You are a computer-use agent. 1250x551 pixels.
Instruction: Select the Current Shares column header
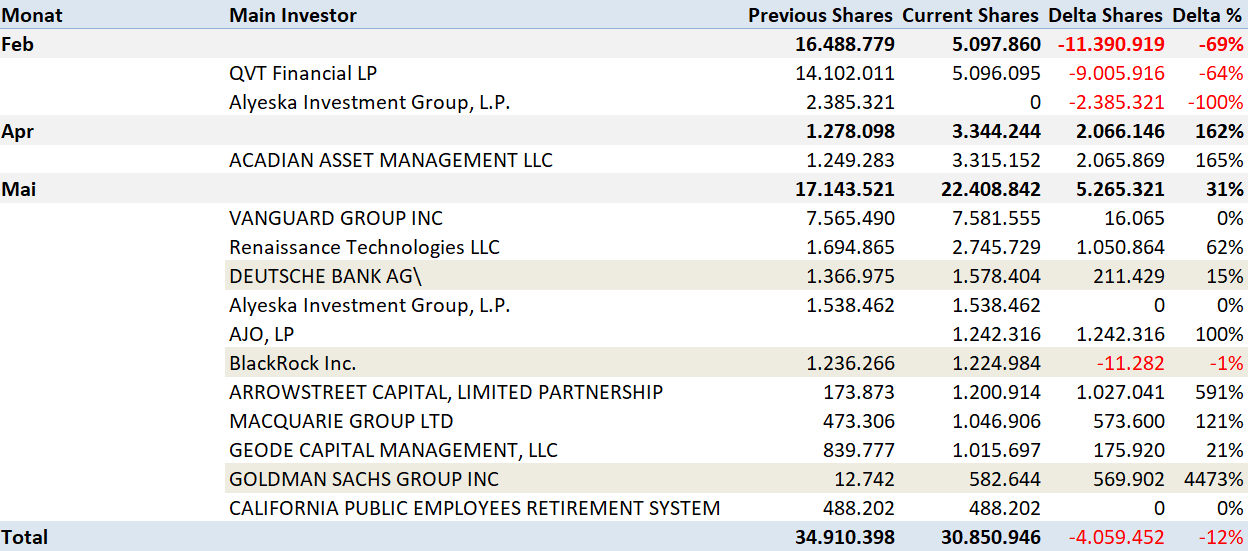tap(971, 15)
